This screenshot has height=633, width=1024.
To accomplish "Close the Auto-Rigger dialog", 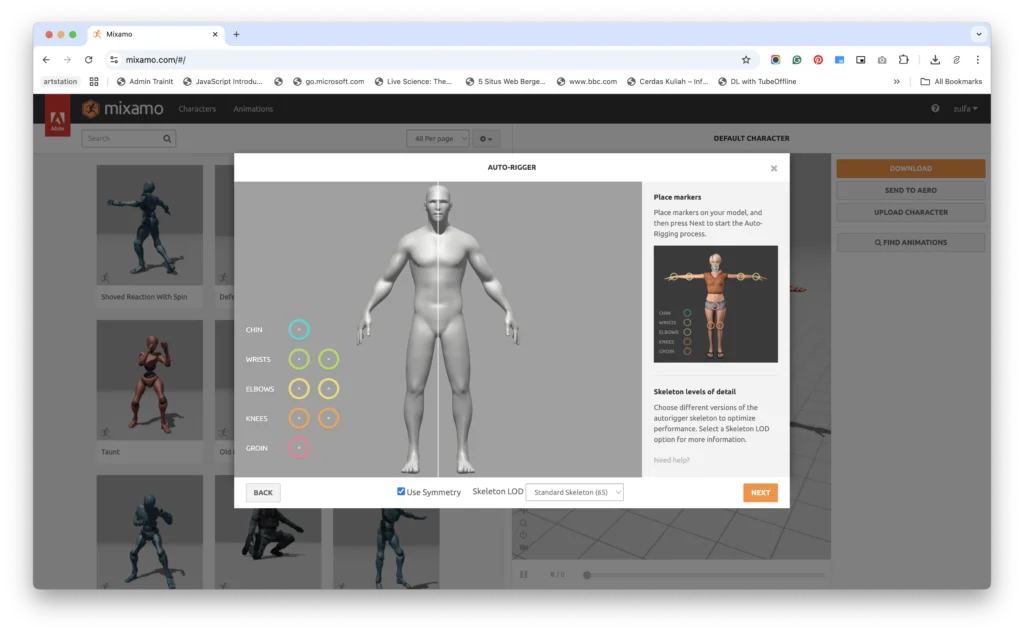I will tap(774, 168).
